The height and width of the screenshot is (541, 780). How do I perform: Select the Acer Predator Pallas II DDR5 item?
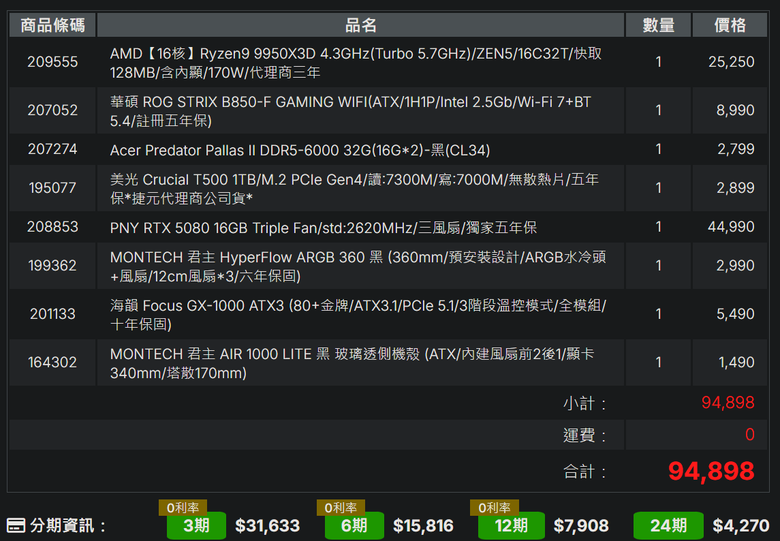(300, 150)
